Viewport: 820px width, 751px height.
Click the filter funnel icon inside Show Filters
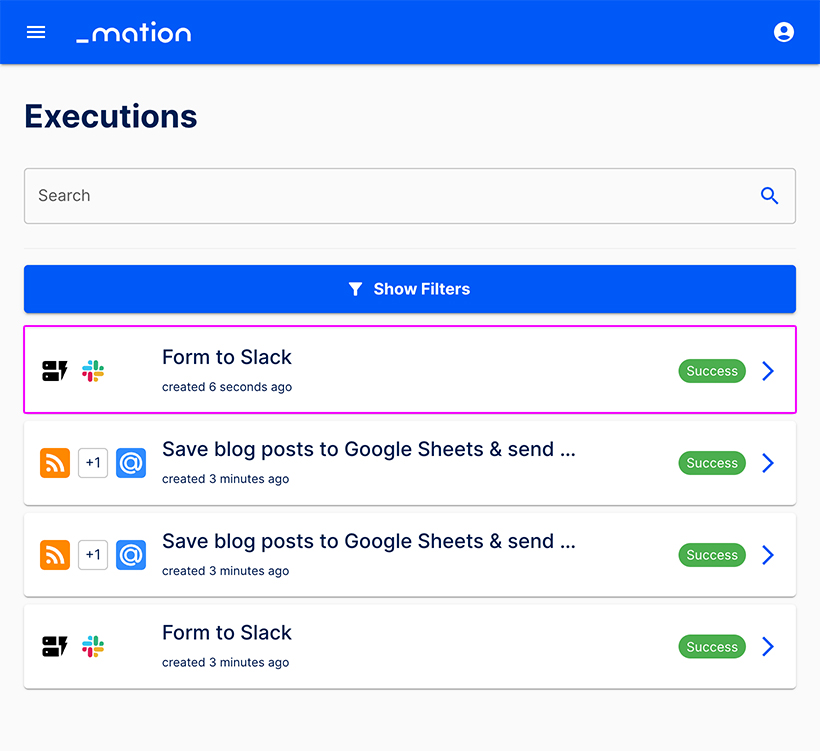click(356, 288)
